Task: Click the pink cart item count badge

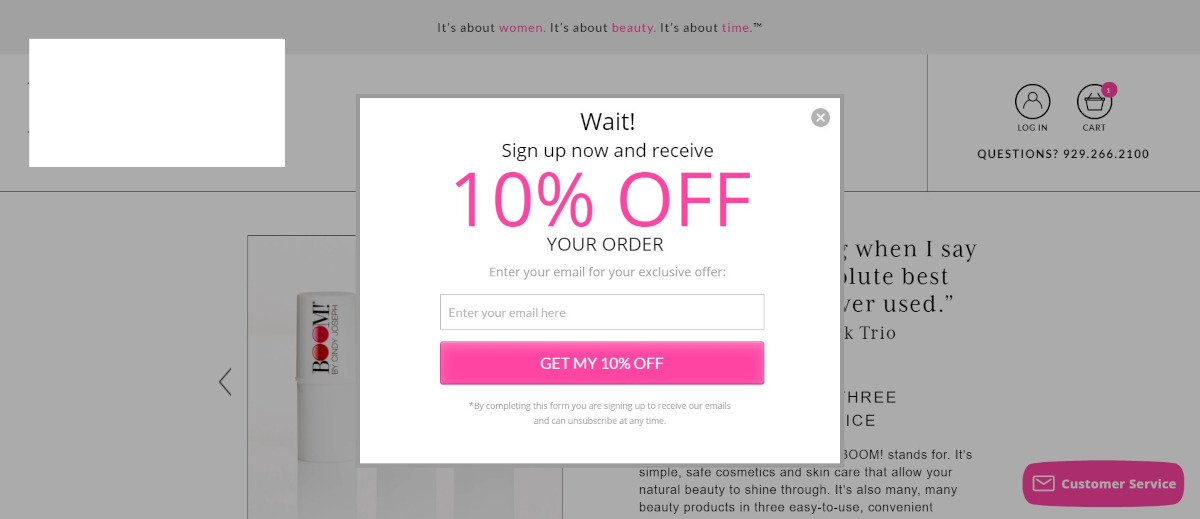Action: coord(1109,89)
